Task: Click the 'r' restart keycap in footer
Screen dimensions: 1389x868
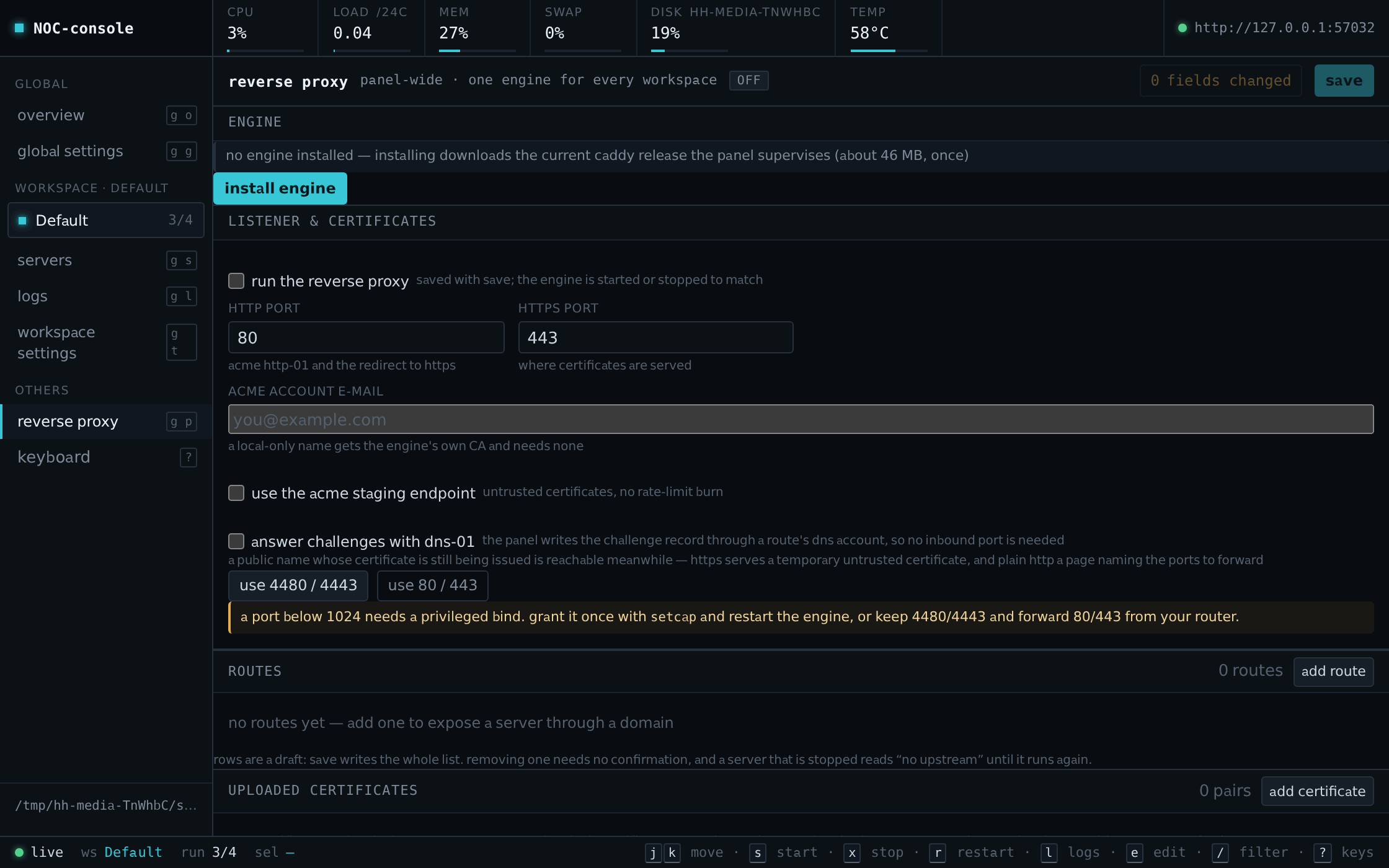Action: (938, 852)
